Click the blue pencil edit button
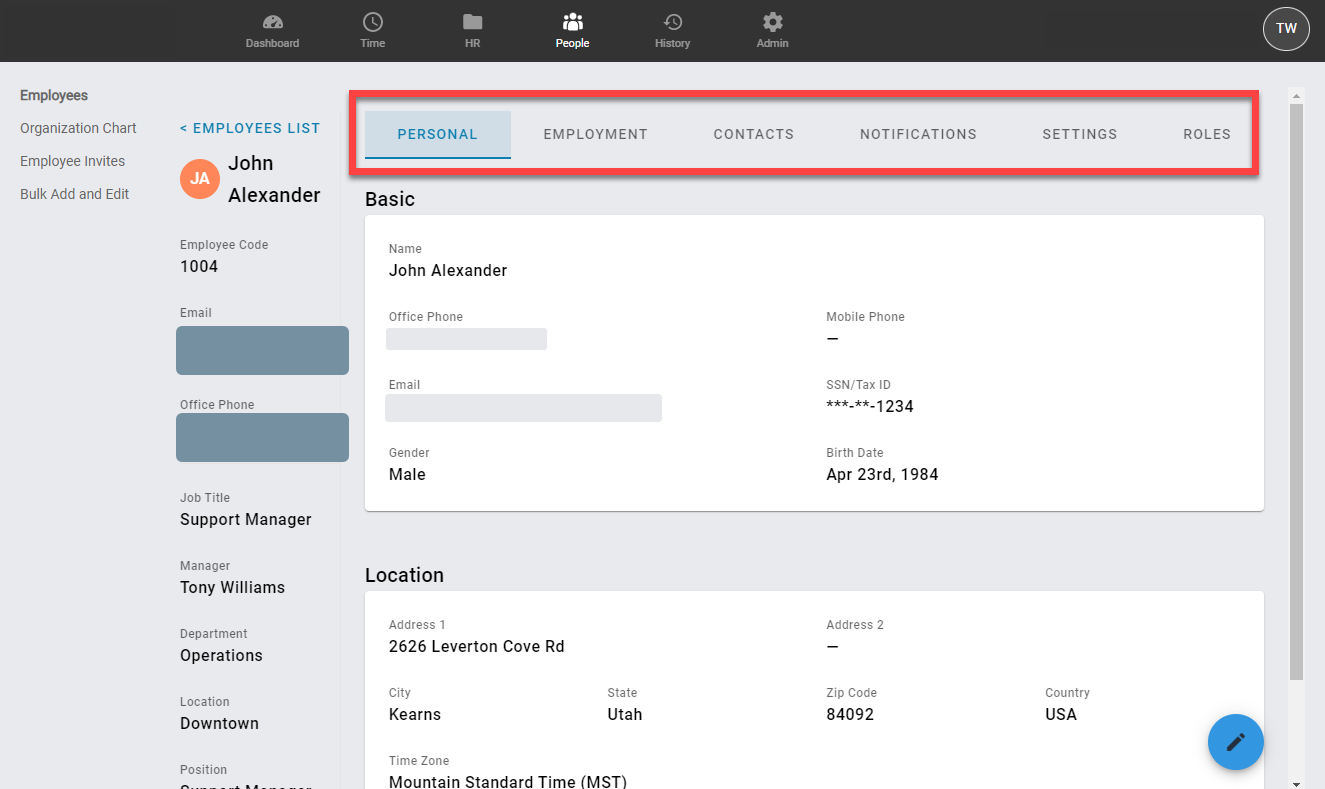The image size is (1325, 789). coord(1235,742)
